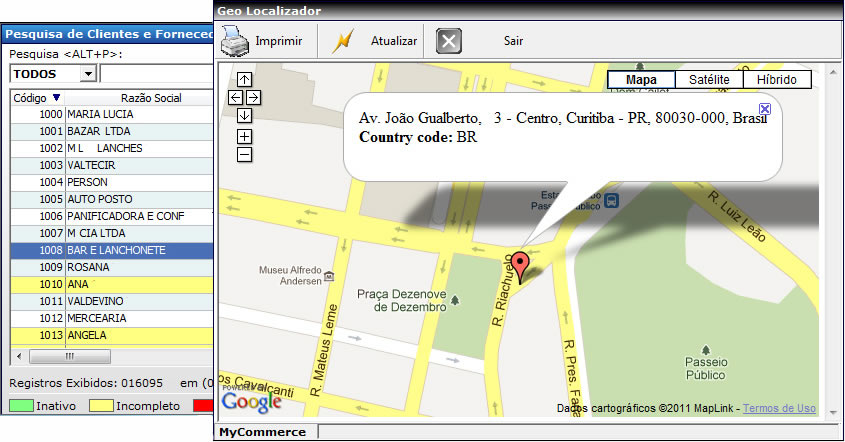This screenshot has height=442, width=845.
Task: Click the Atualizar label in toolbar
Action: [x=394, y=41]
